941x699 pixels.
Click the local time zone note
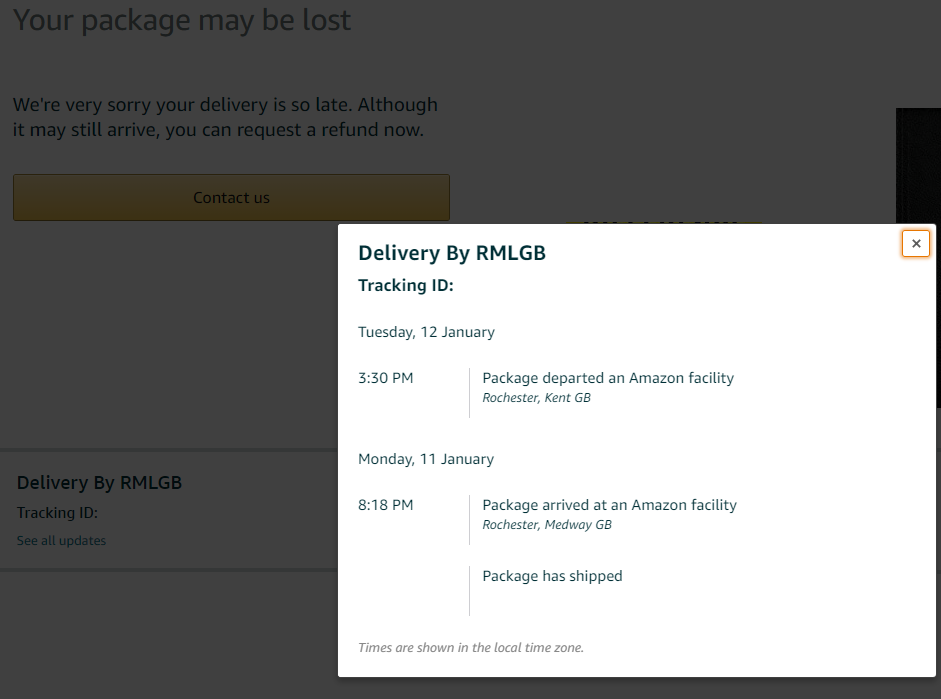tap(471, 647)
